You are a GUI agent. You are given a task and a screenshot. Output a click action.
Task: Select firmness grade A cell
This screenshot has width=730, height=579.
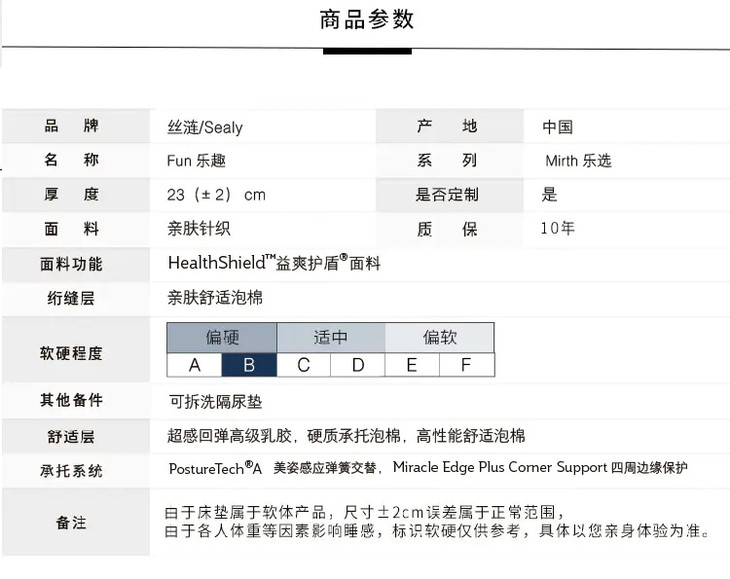pyautogui.click(x=194, y=365)
